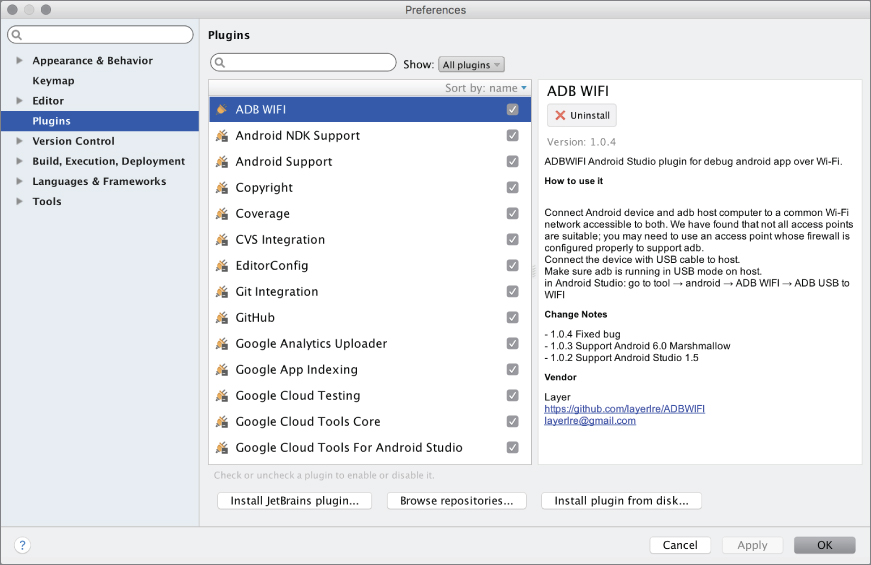Click the Google Cloud Tools Core plugin icon
871x565 pixels.
coord(222,422)
